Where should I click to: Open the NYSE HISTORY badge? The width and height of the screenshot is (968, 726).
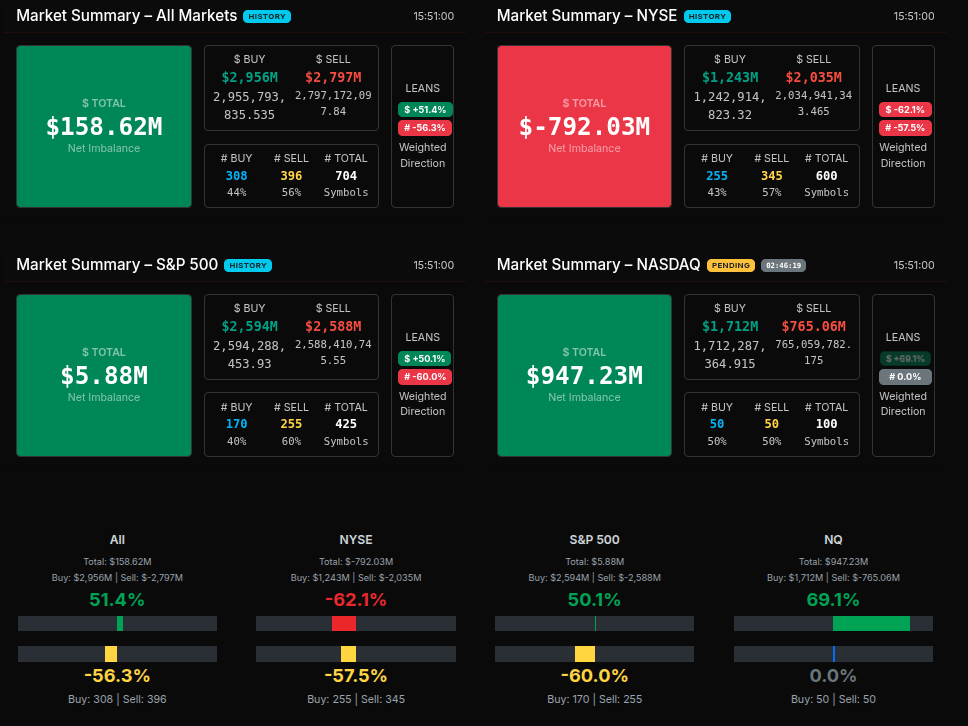point(707,17)
